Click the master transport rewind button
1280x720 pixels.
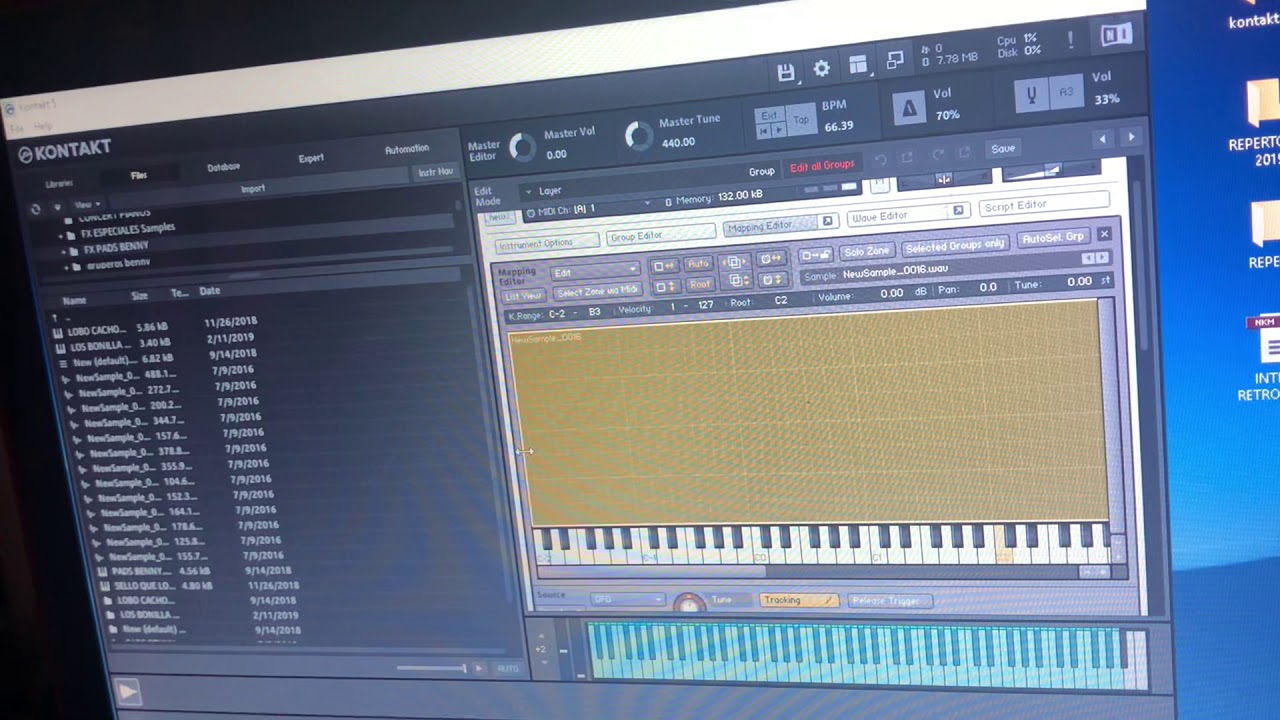[x=763, y=131]
